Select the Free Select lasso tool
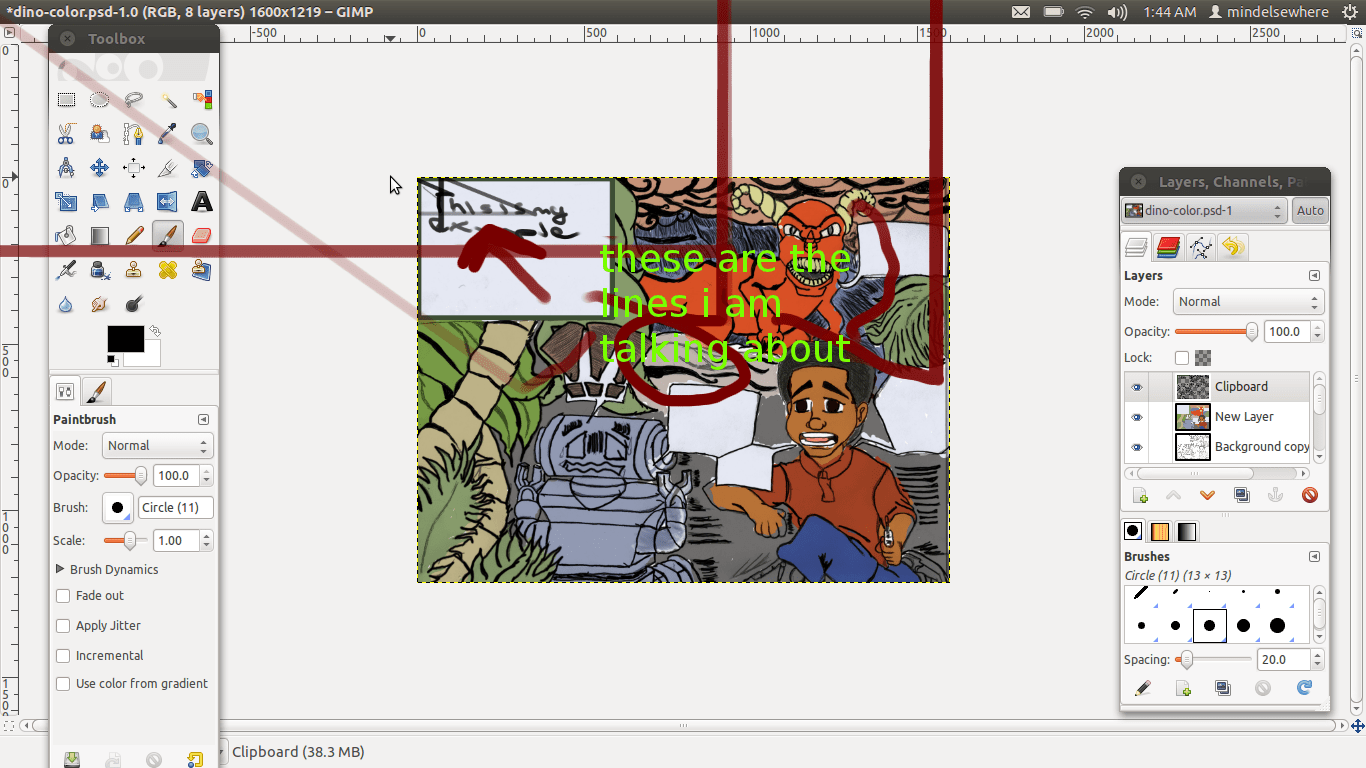 click(134, 100)
